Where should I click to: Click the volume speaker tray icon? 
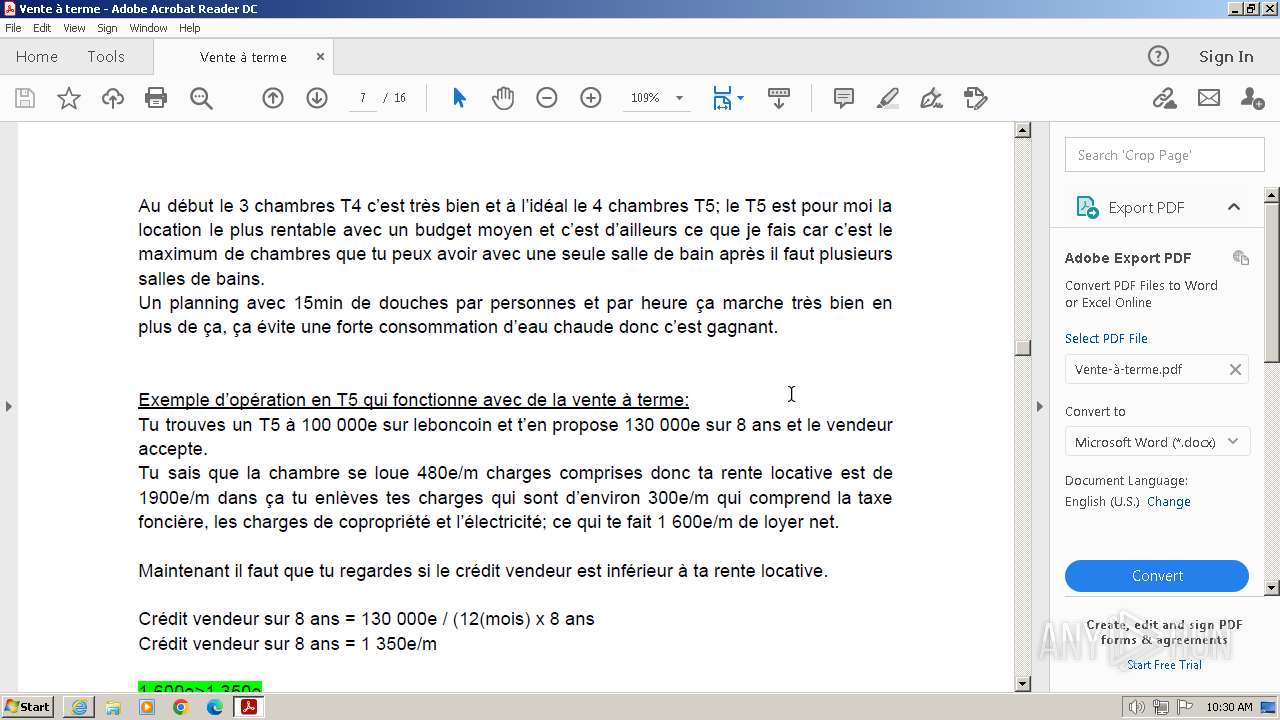point(1137,707)
